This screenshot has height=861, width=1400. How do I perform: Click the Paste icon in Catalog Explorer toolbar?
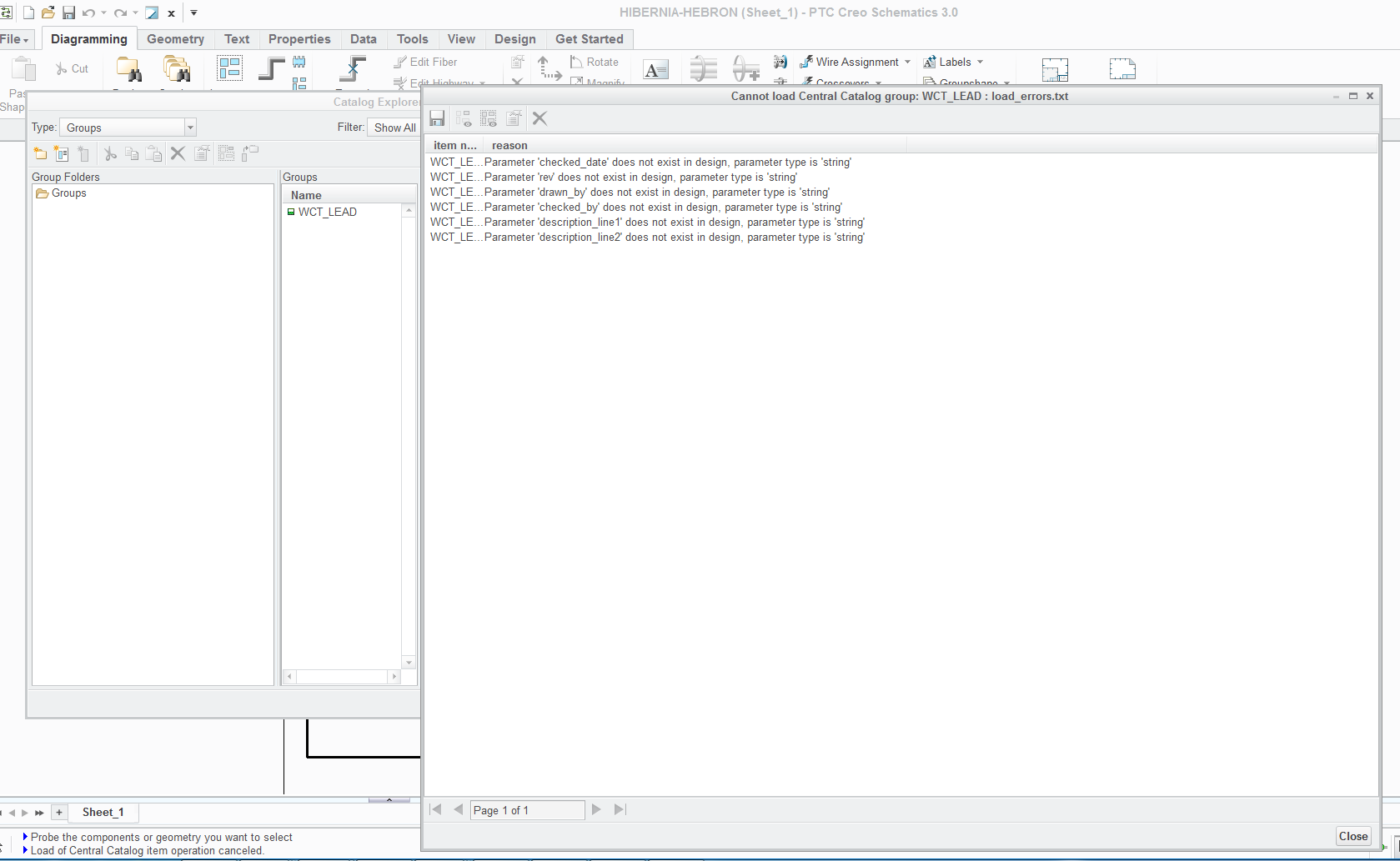153,153
